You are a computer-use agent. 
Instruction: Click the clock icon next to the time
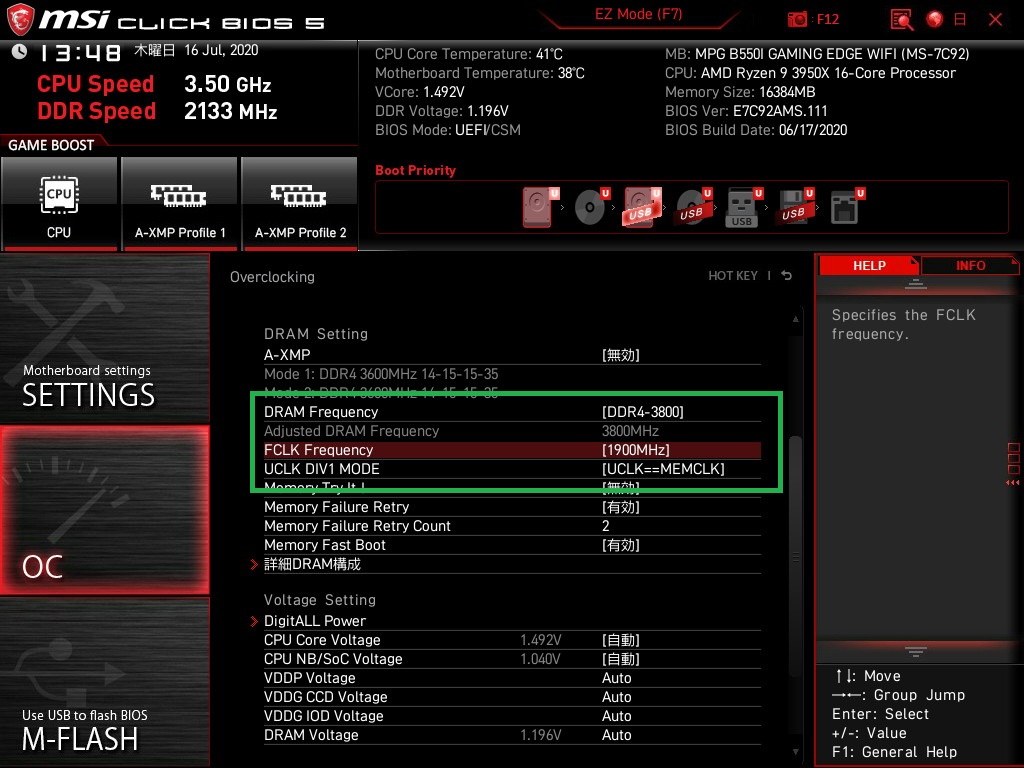tap(19, 51)
